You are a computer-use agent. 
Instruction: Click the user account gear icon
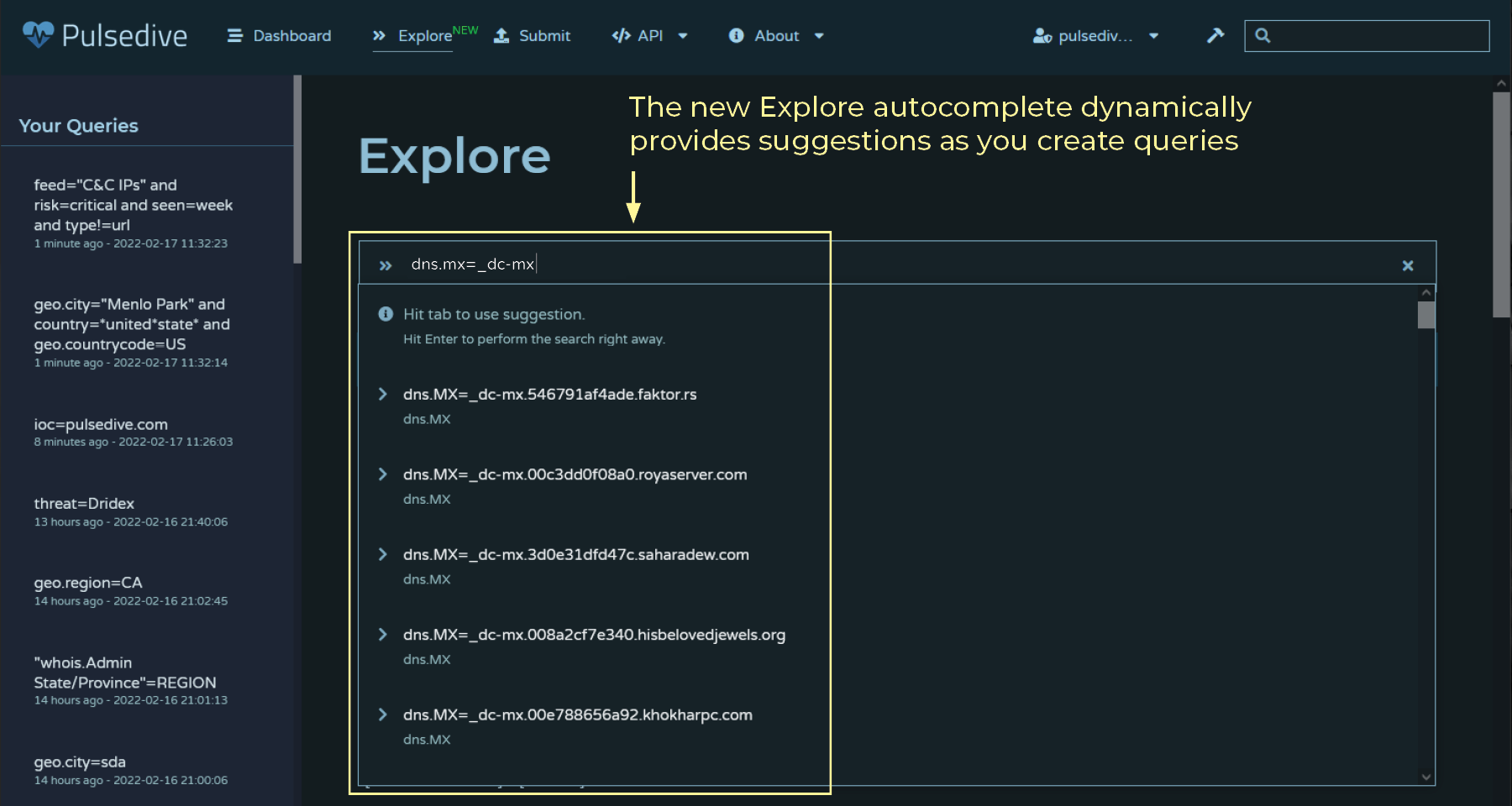click(x=1042, y=36)
